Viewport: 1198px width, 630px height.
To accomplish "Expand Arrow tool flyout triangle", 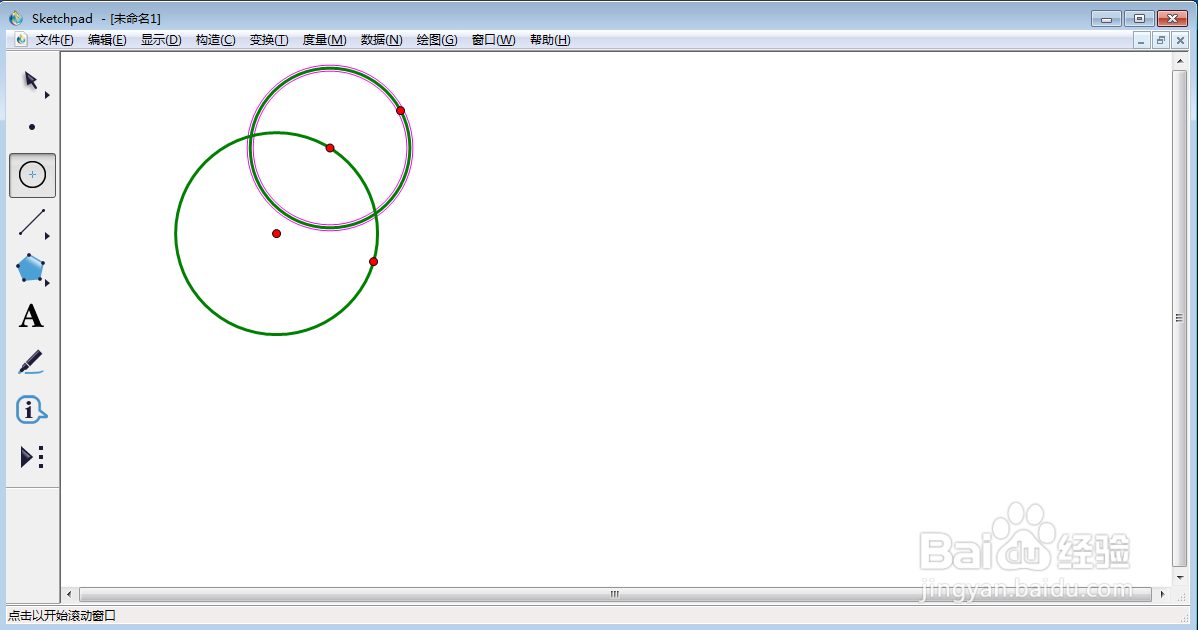I will pyautogui.click(x=47, y=95).
